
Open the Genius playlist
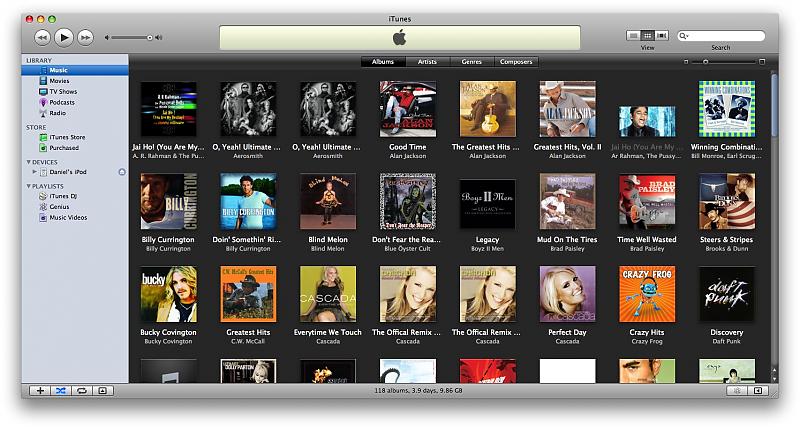tap(59, 207)
